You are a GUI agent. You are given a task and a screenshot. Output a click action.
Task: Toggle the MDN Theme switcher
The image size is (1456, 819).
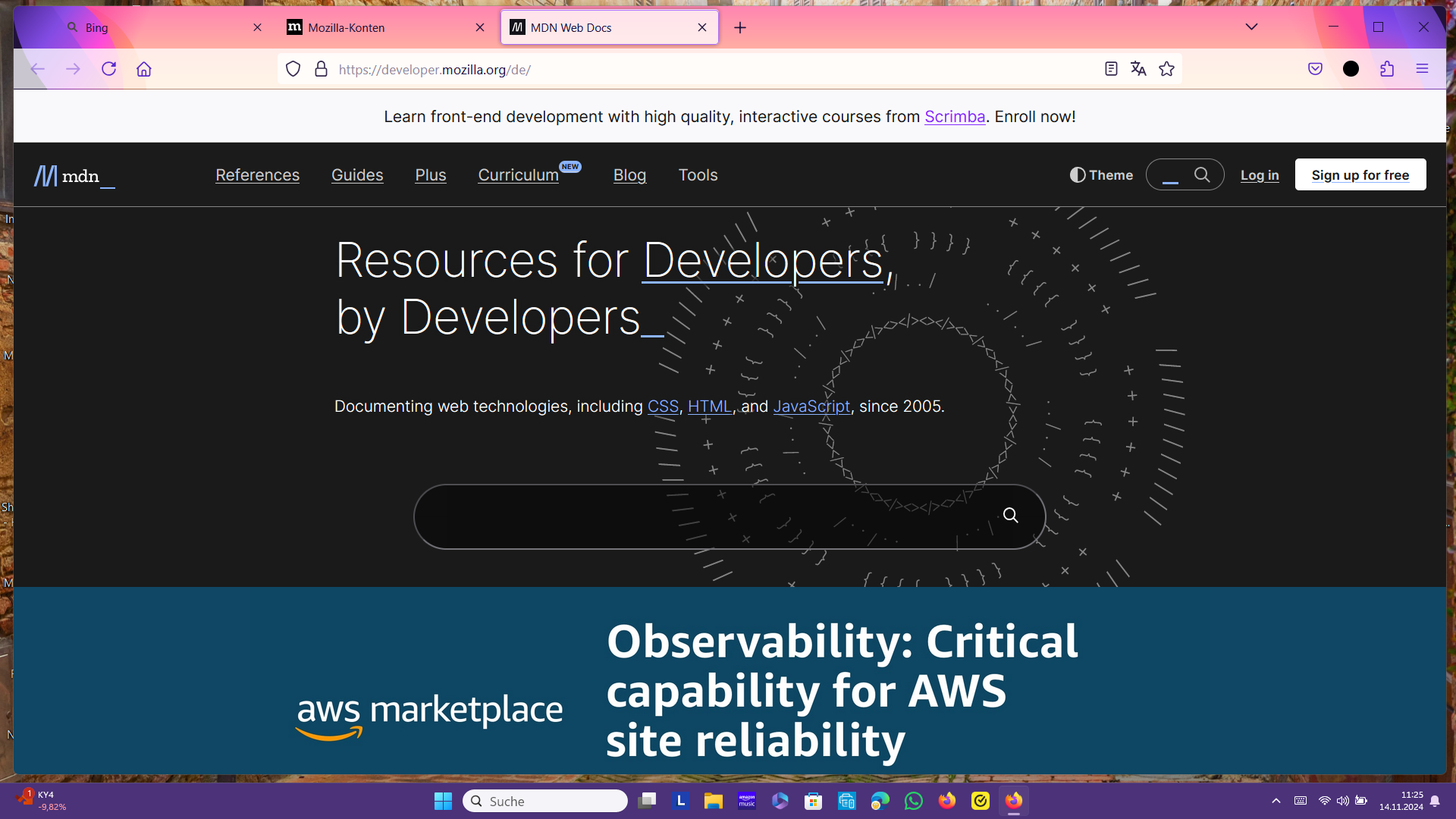point(1101,175)
